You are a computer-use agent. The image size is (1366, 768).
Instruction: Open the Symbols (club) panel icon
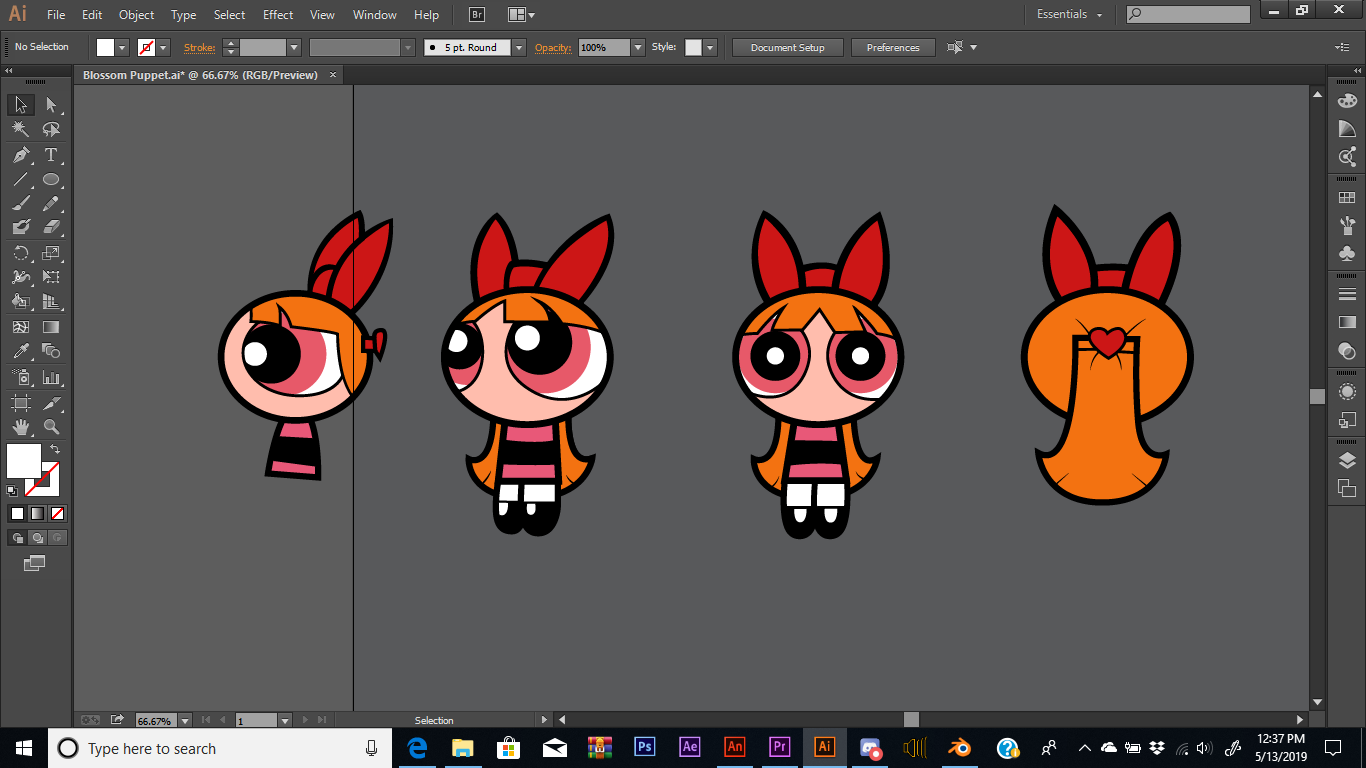(x=1347, y=253)
